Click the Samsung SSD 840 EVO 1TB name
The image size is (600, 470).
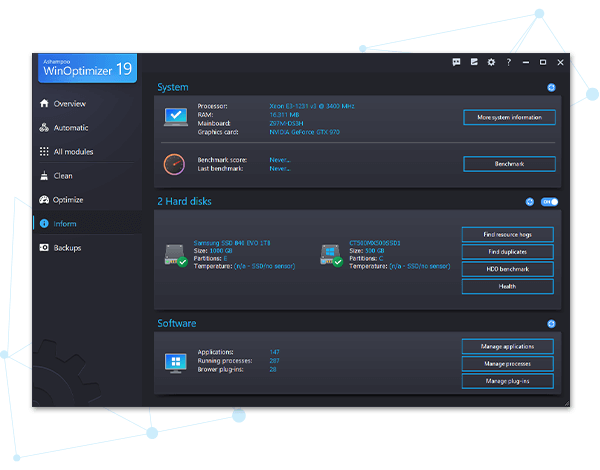(232, 243)
